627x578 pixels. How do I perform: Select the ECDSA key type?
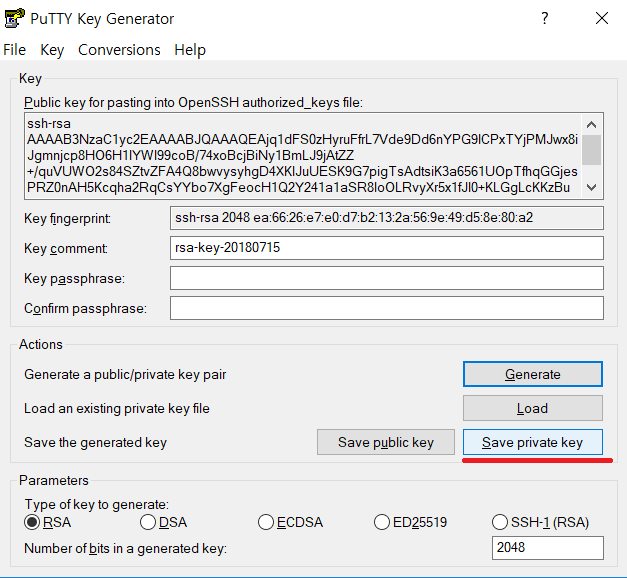pos(290,522)
